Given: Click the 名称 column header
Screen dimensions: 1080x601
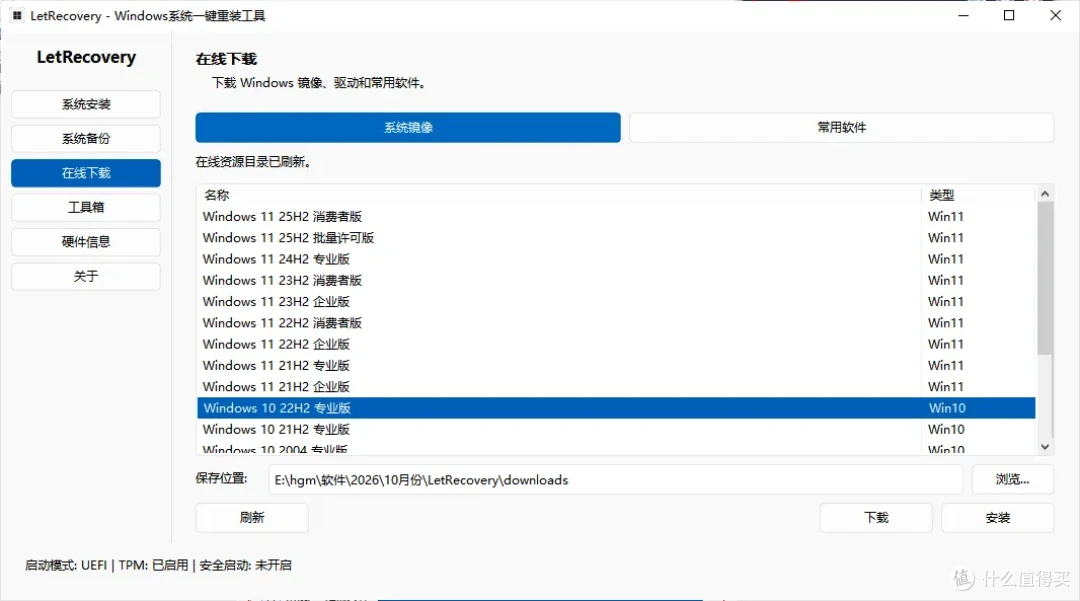Looking at the screenshot, I should tap(559, 195).
